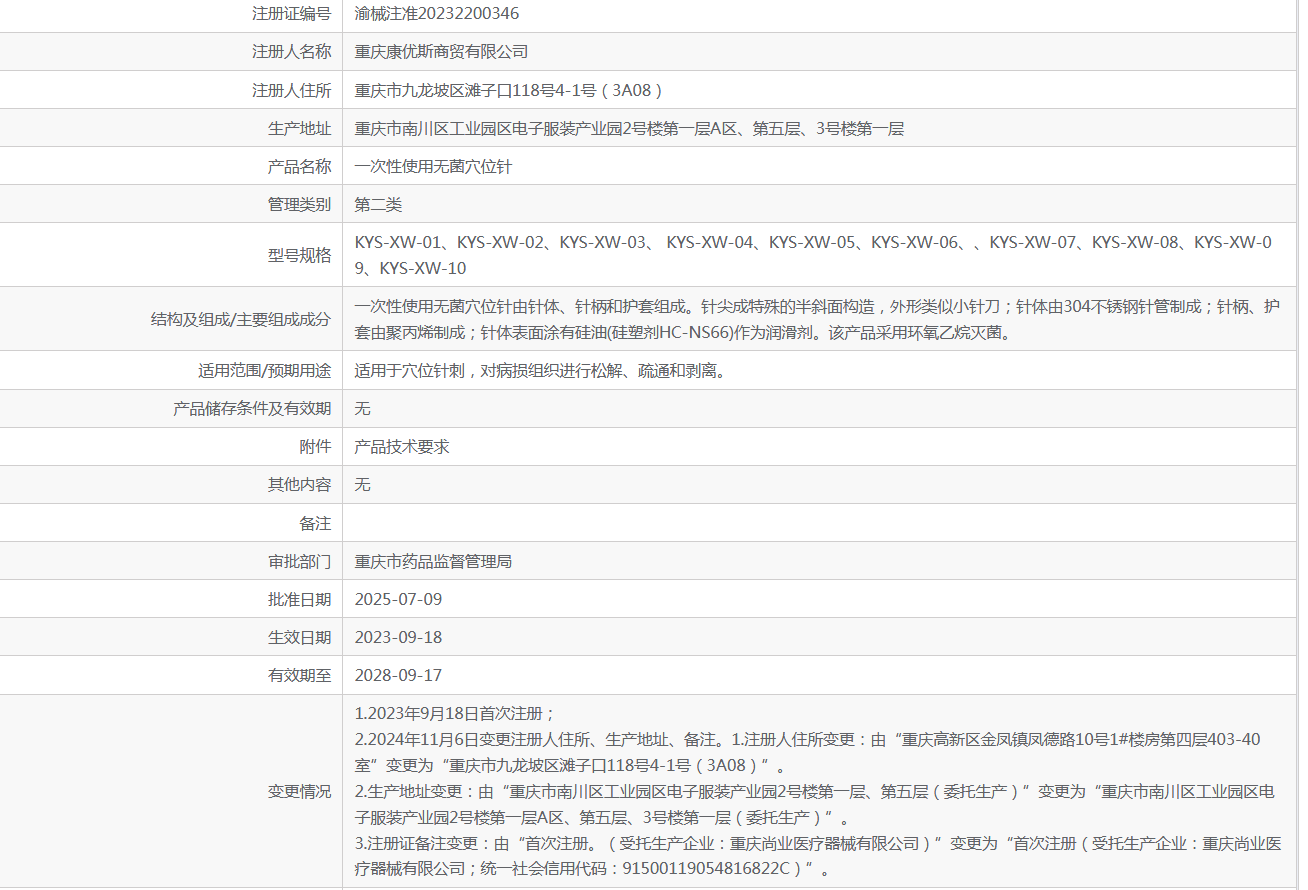Viewport: 1308px width, 890px height.
Task: Click the 结构及组成 description text
Action: point(817,319)
